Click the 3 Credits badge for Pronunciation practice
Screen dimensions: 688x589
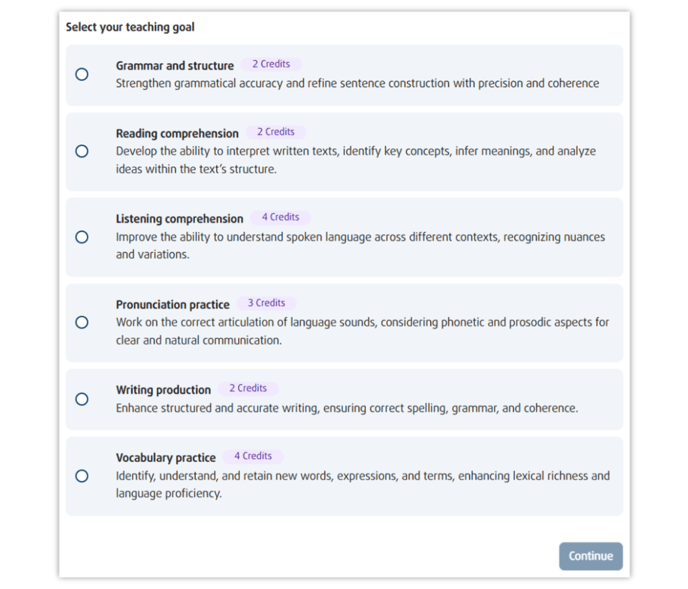pos(267,303)
